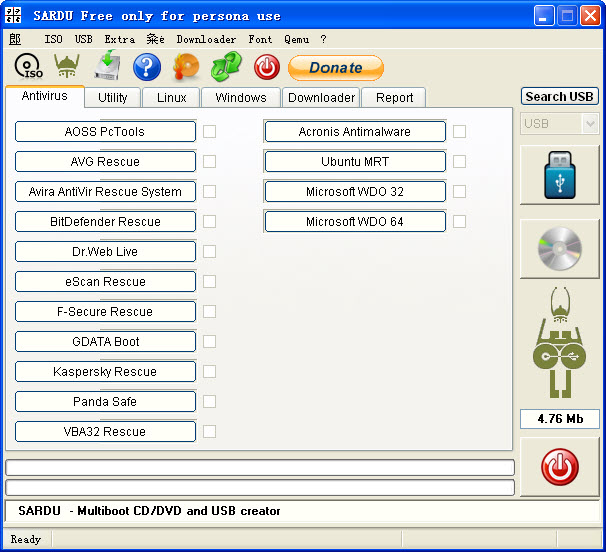Expand the USB drive dropdown
606x552 pixels.
pos(589,124)
